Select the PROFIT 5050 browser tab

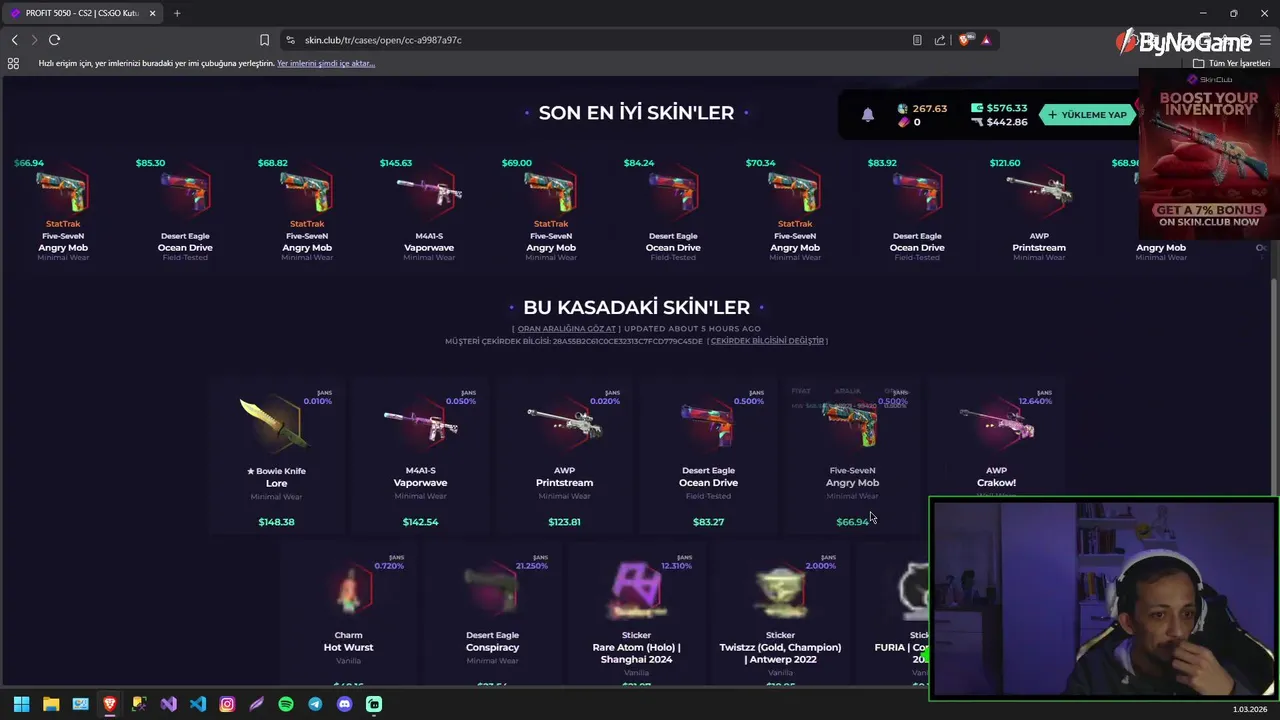pos(82,13)
